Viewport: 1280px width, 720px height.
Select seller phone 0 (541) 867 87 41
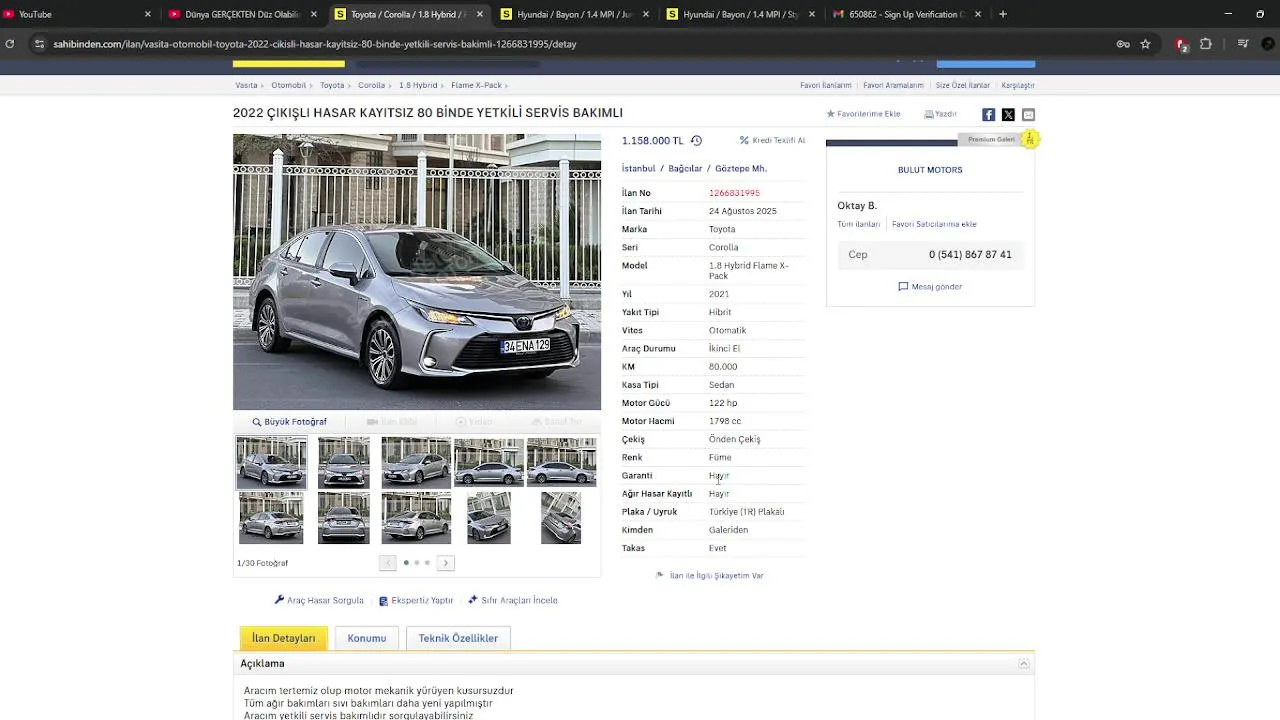(970, 255)
